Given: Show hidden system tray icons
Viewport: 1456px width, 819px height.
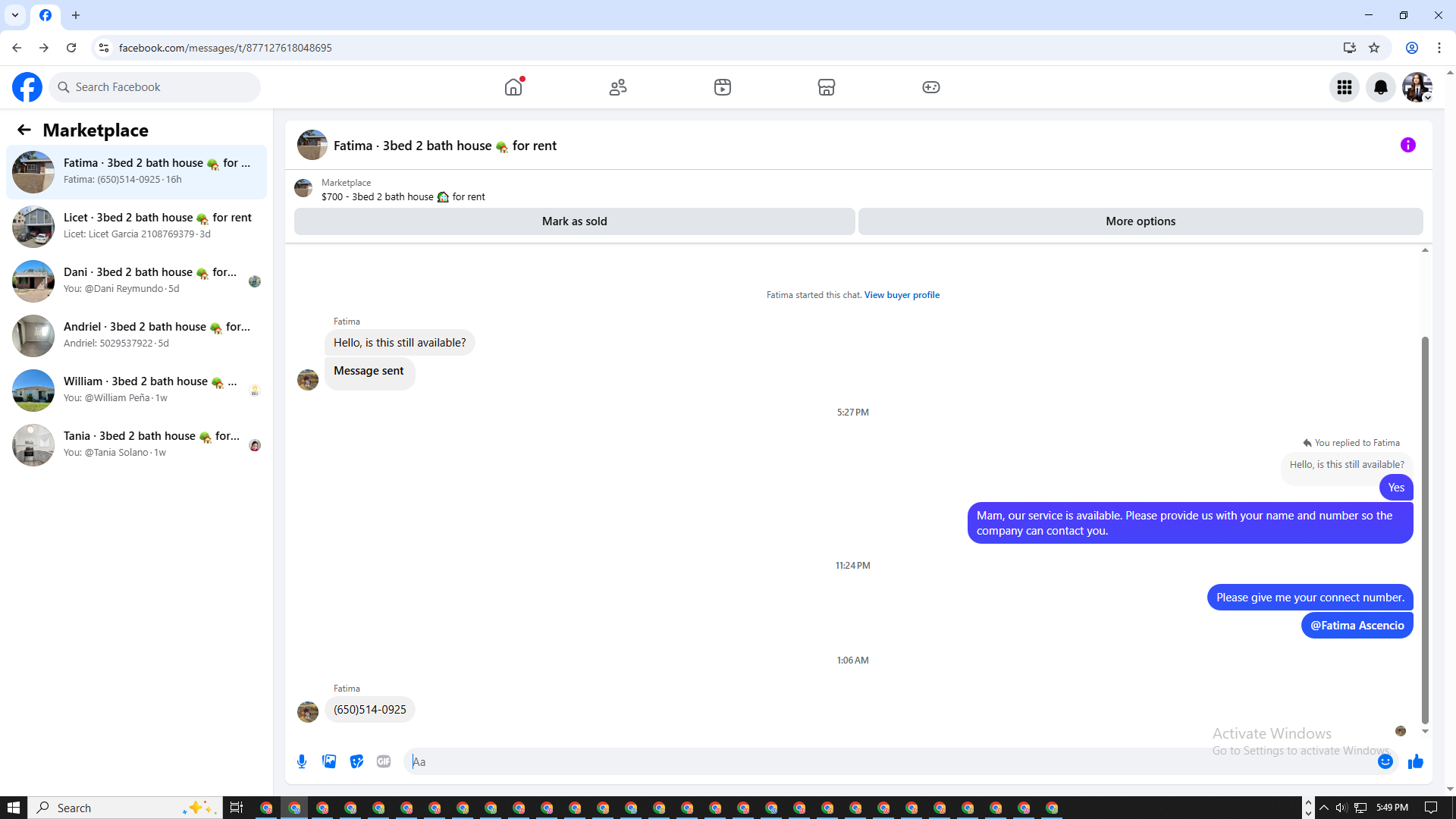Looking at the screenshot, I should coord(1324,808).
